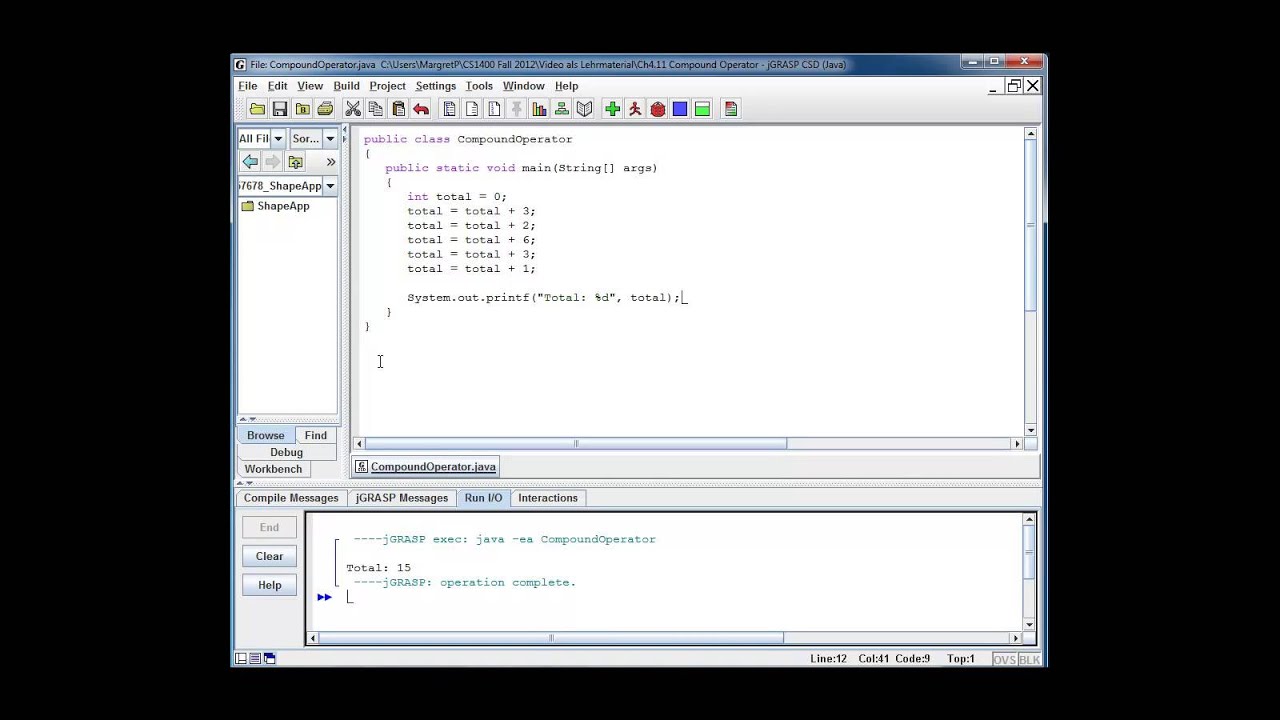Viewport: 1280px width, 720px height.
Task: Save the file with the floppy disk icon
Action: [x=280, y=109]
